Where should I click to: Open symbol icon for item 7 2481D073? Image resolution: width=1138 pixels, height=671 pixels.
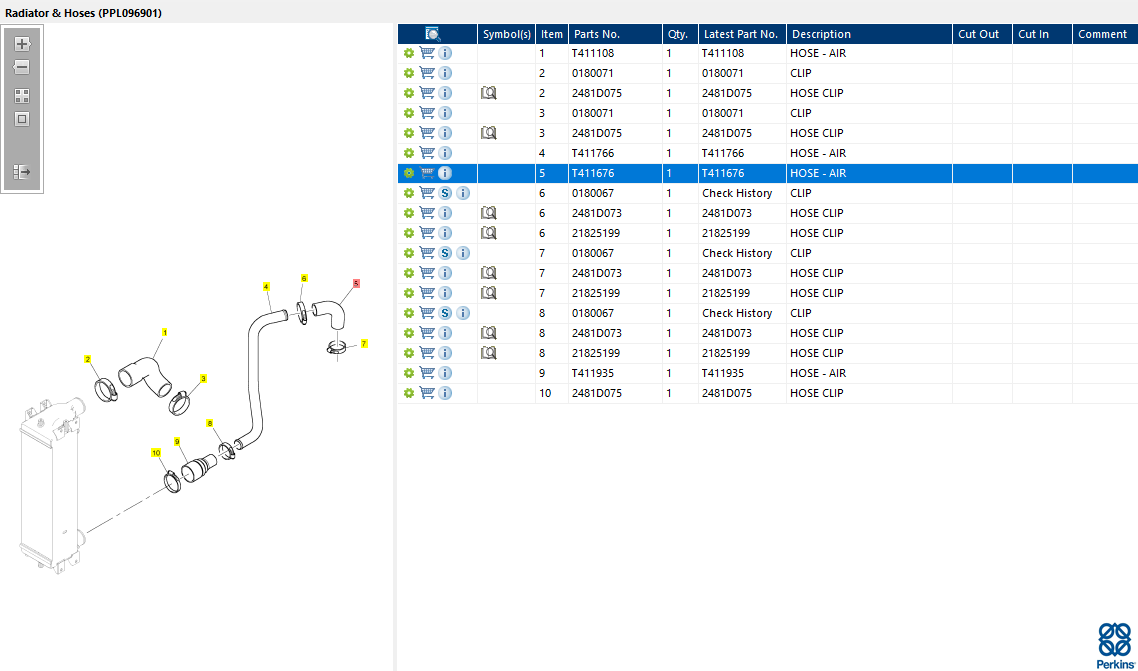pyautogui.click(x=488, y=273)
